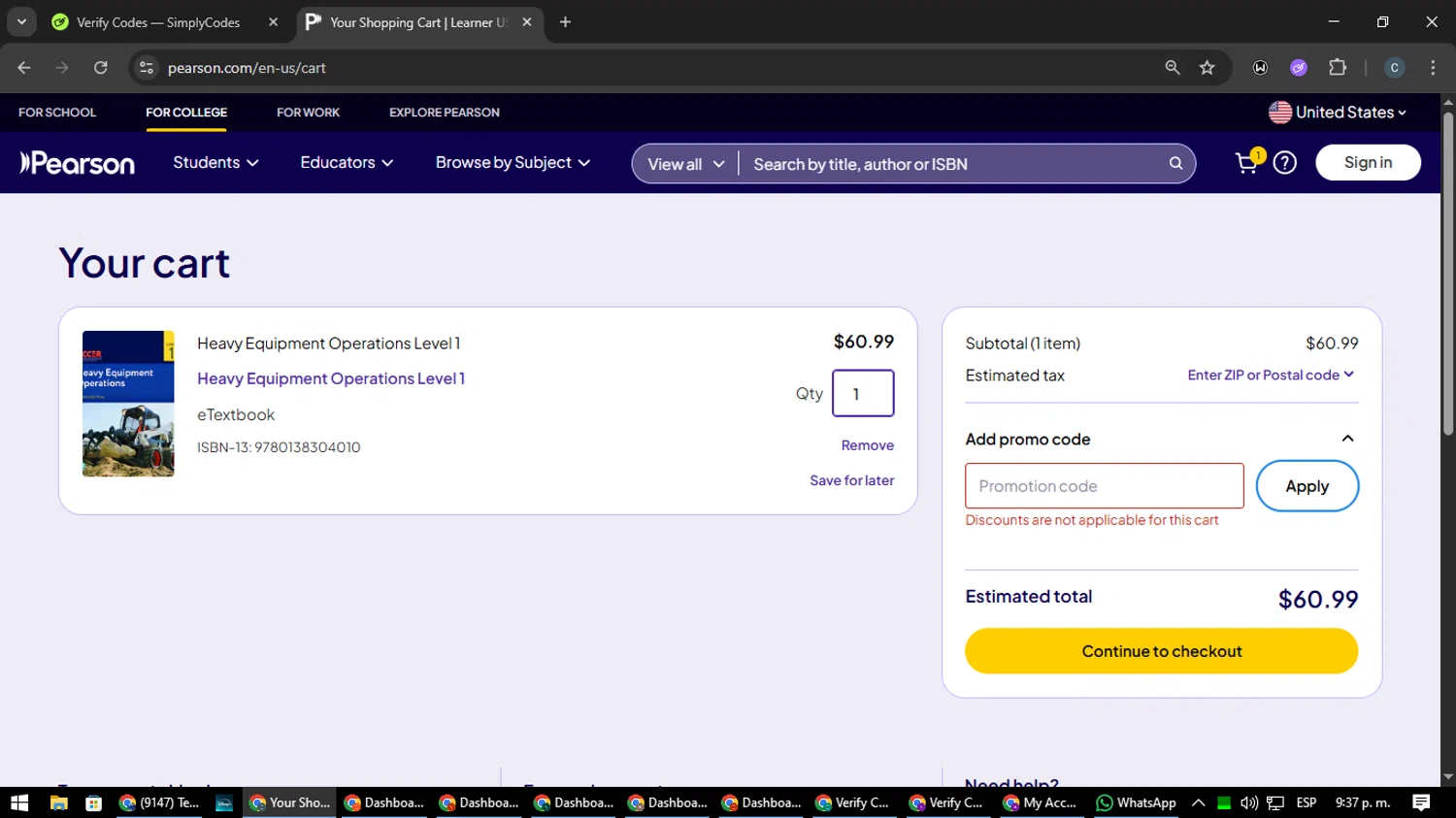This screenshot has width=1456, height=818.
Task: Click the browser address bar URL
Action: coord(247,68)
